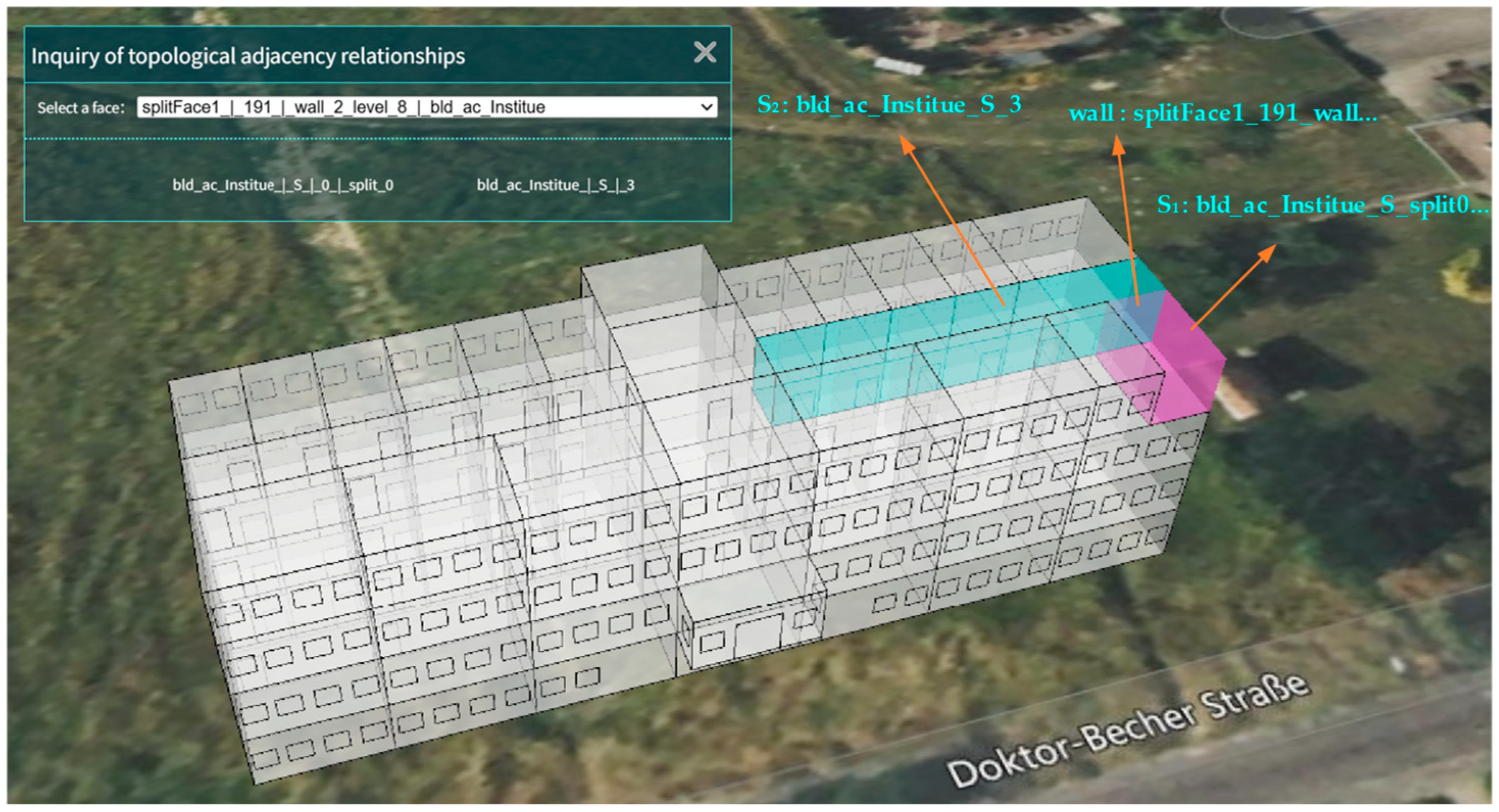Click the panel title 'Inquiry of topological adjacency relationships'
Image resolution: width=1499 pixels, height=812 pixels.
point(248,57)
